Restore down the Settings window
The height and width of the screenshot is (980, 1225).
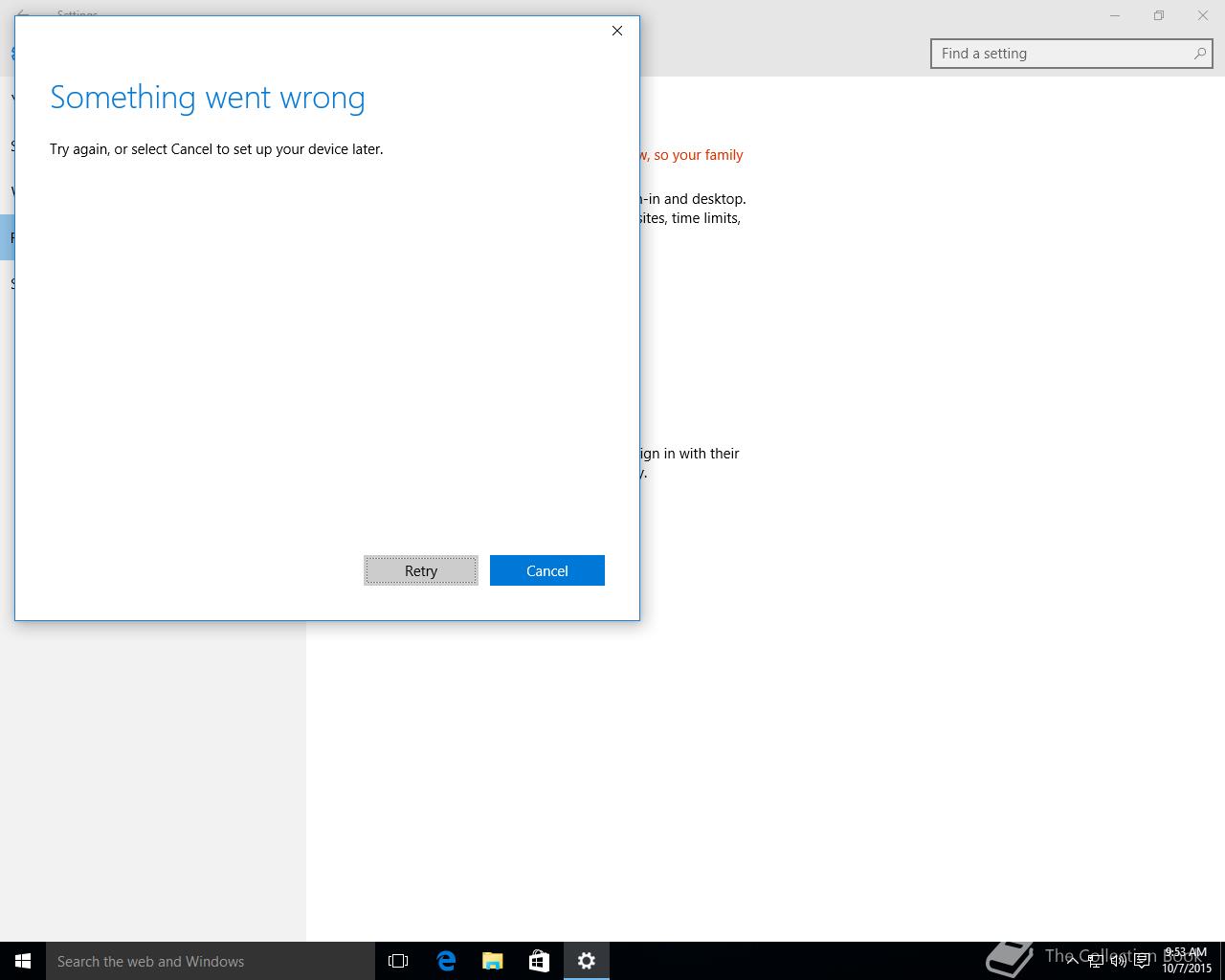pos(1159,15)
